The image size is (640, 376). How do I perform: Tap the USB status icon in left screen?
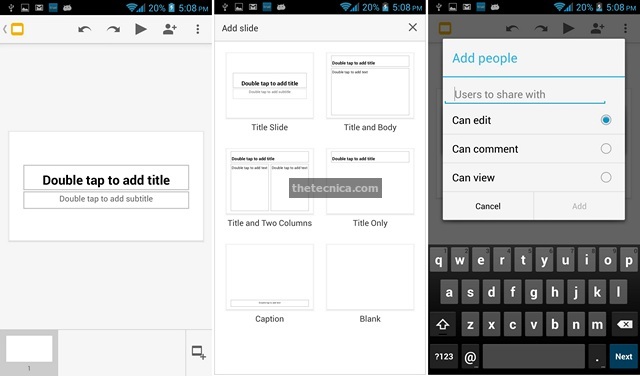point(11,7)
